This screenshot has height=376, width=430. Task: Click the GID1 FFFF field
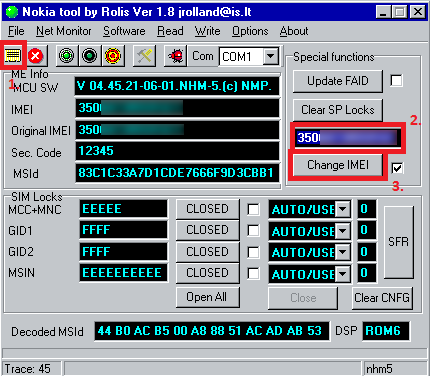(x=123, y=230)
